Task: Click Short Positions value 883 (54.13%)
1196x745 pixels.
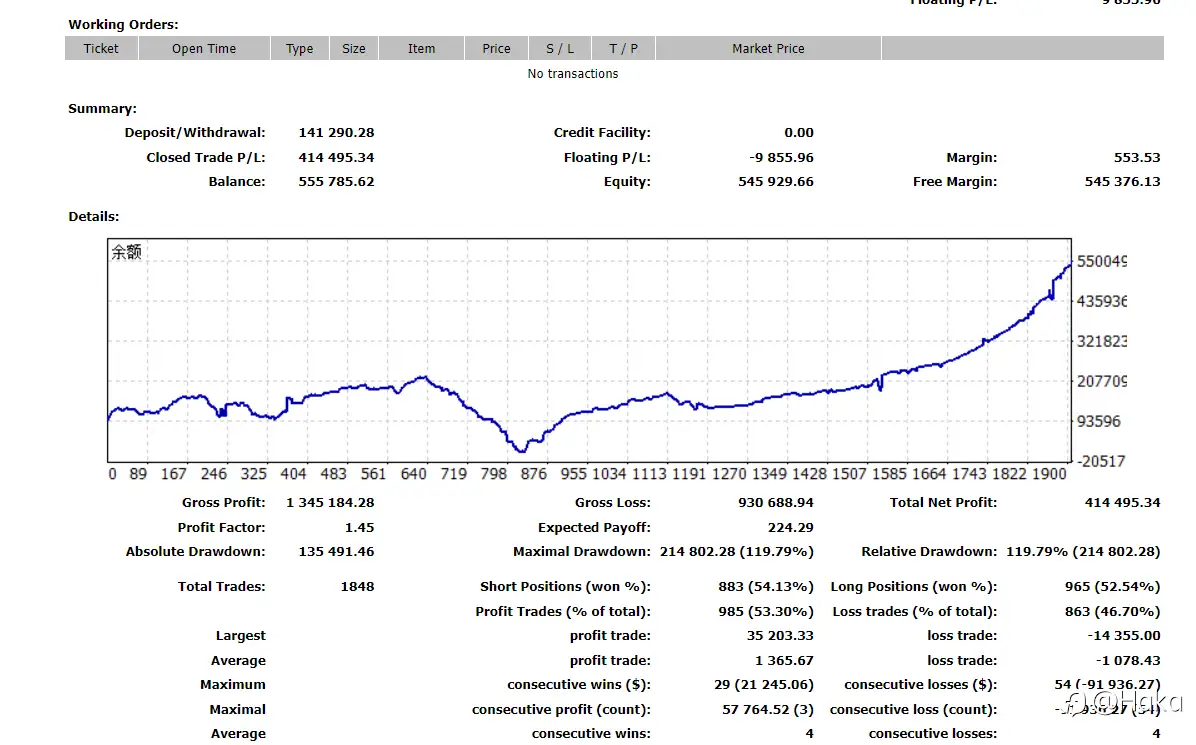Action: (766, 587)
